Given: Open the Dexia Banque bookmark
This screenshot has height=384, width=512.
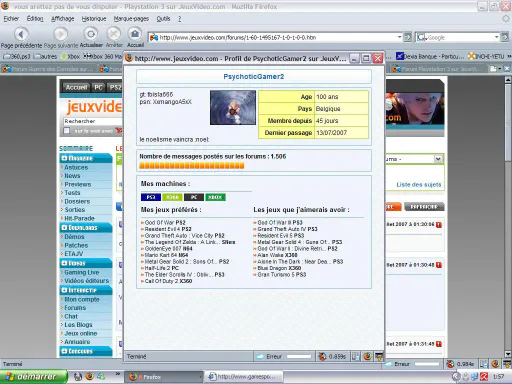Looking at the screenshot, I should 430,57.
